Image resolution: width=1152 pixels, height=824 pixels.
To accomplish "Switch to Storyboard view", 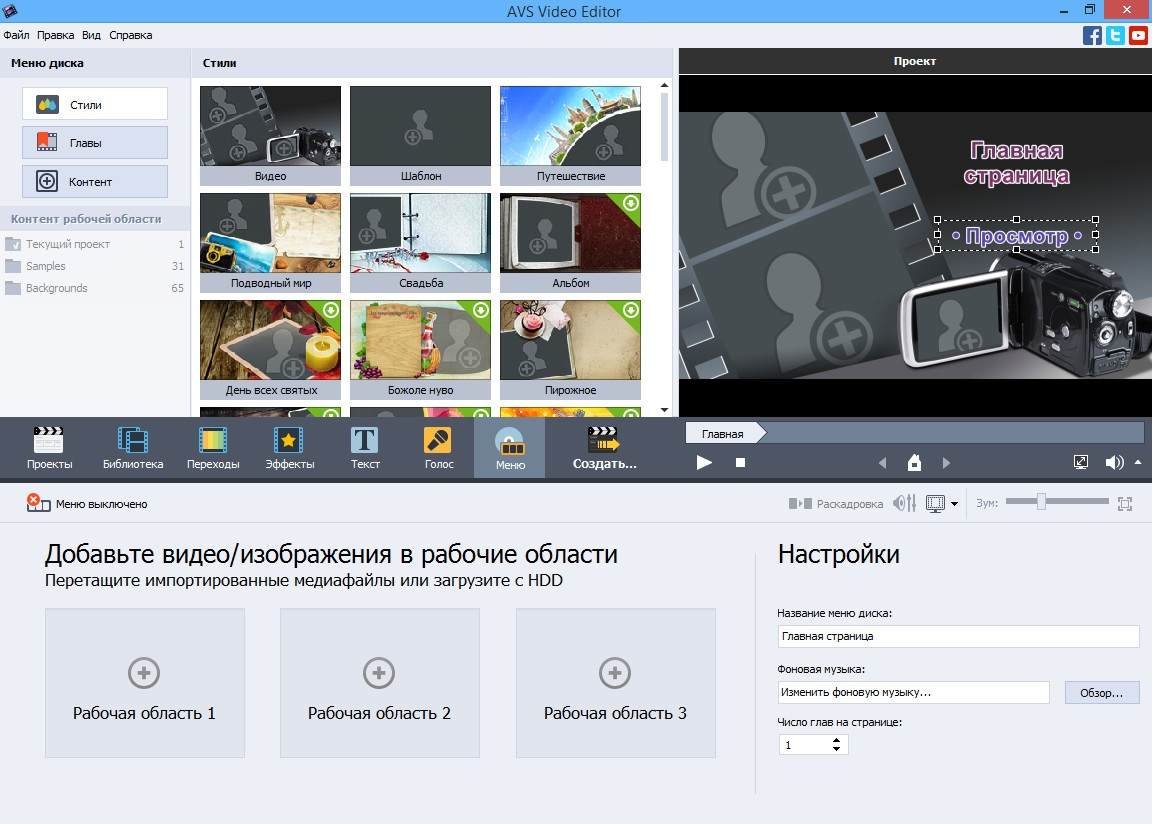I will point(836,504).
